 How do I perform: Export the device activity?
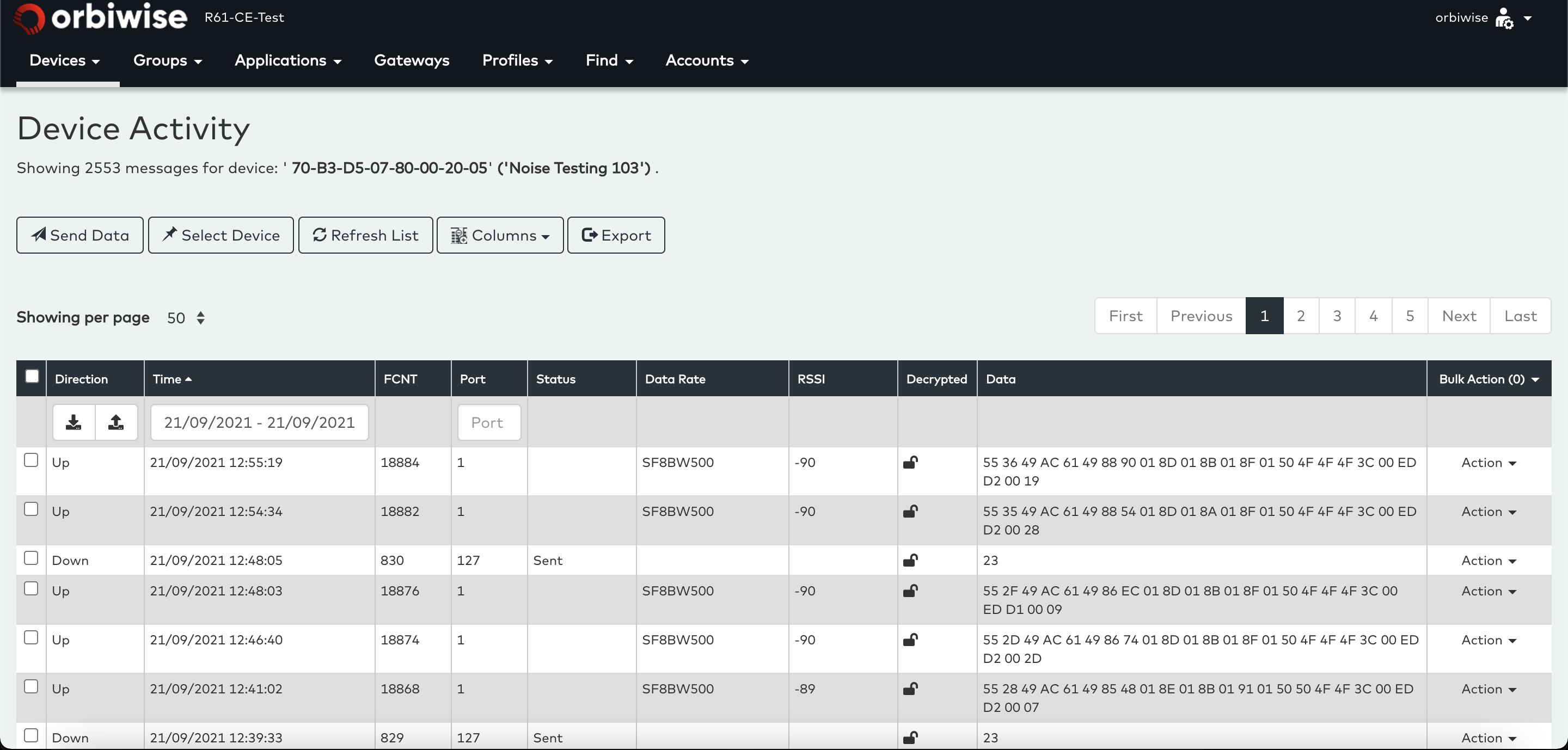click(616, 235)
